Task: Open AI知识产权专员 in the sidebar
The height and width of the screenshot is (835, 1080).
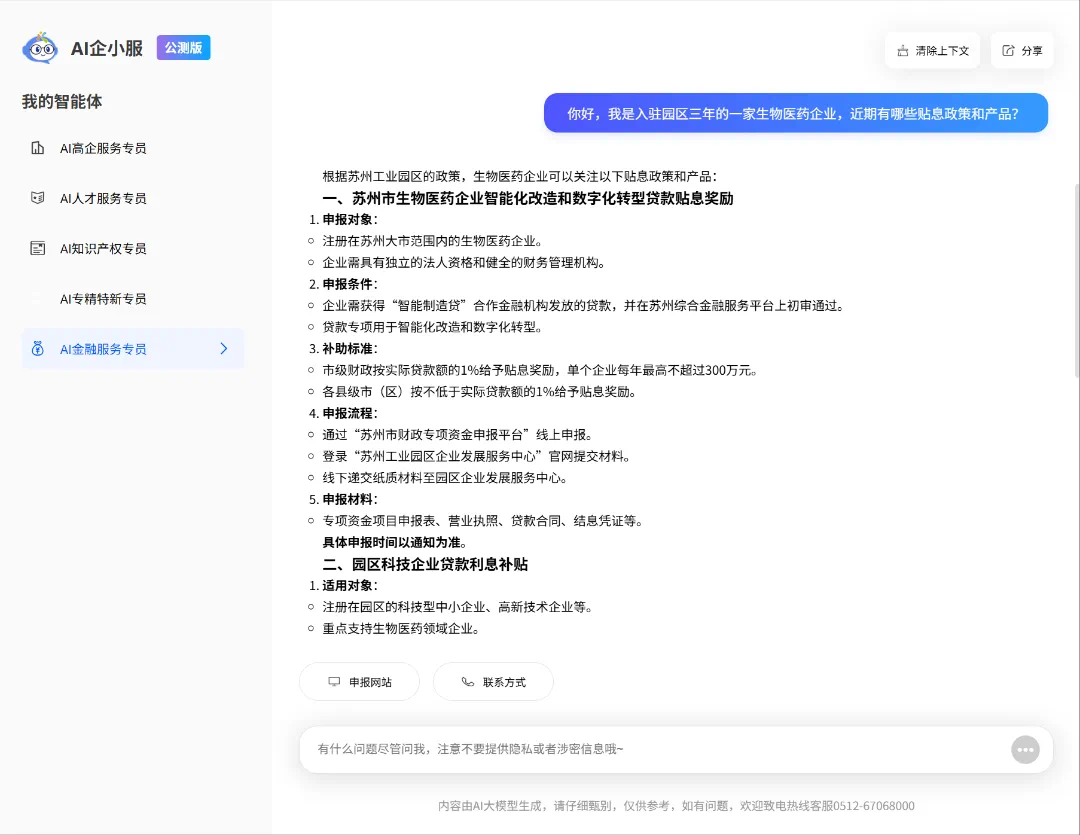Action: 103,248
